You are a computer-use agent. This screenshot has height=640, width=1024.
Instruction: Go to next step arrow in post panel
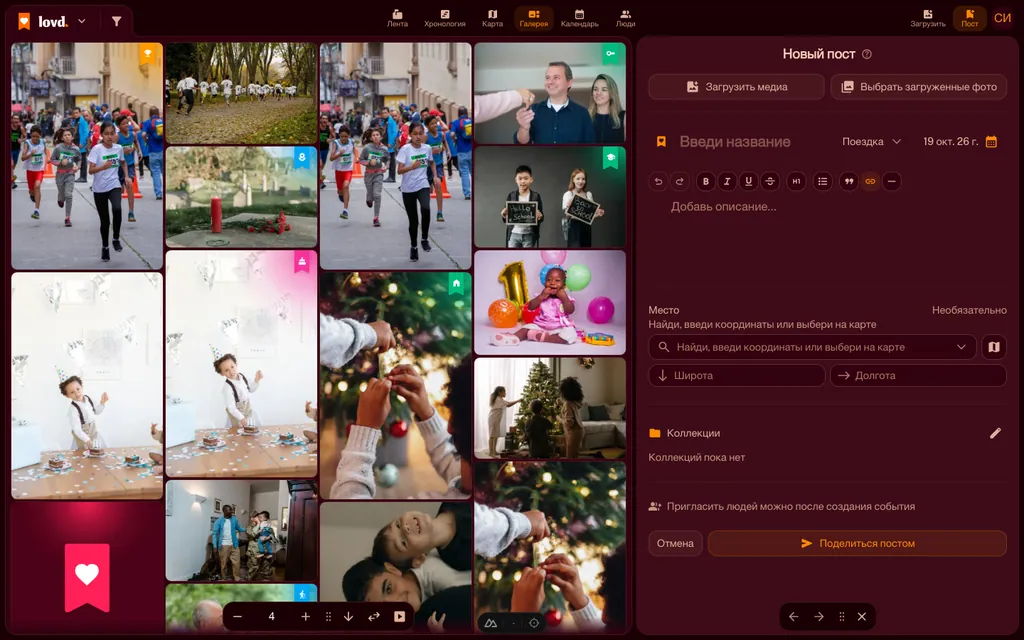coord(819,616)
